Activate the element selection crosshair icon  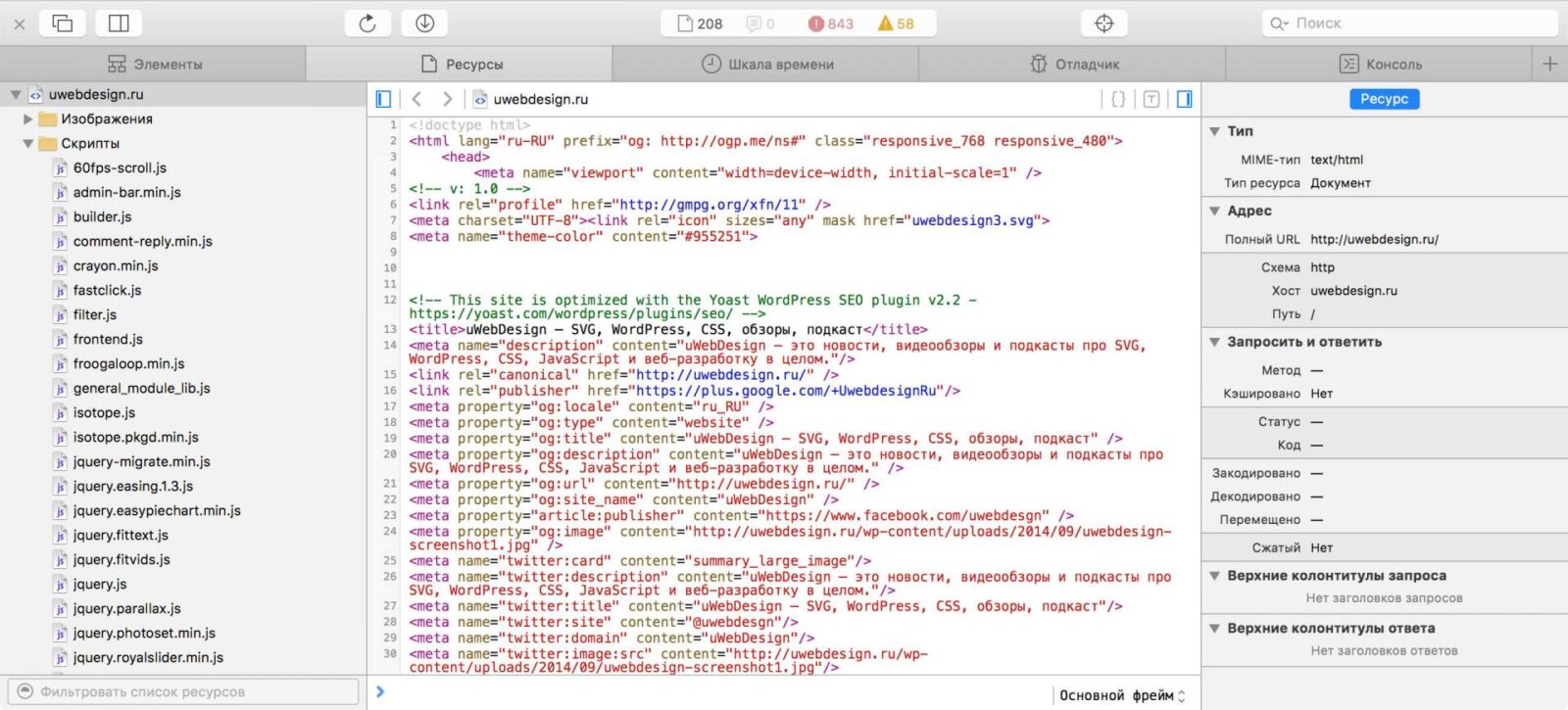[1103, 24]
